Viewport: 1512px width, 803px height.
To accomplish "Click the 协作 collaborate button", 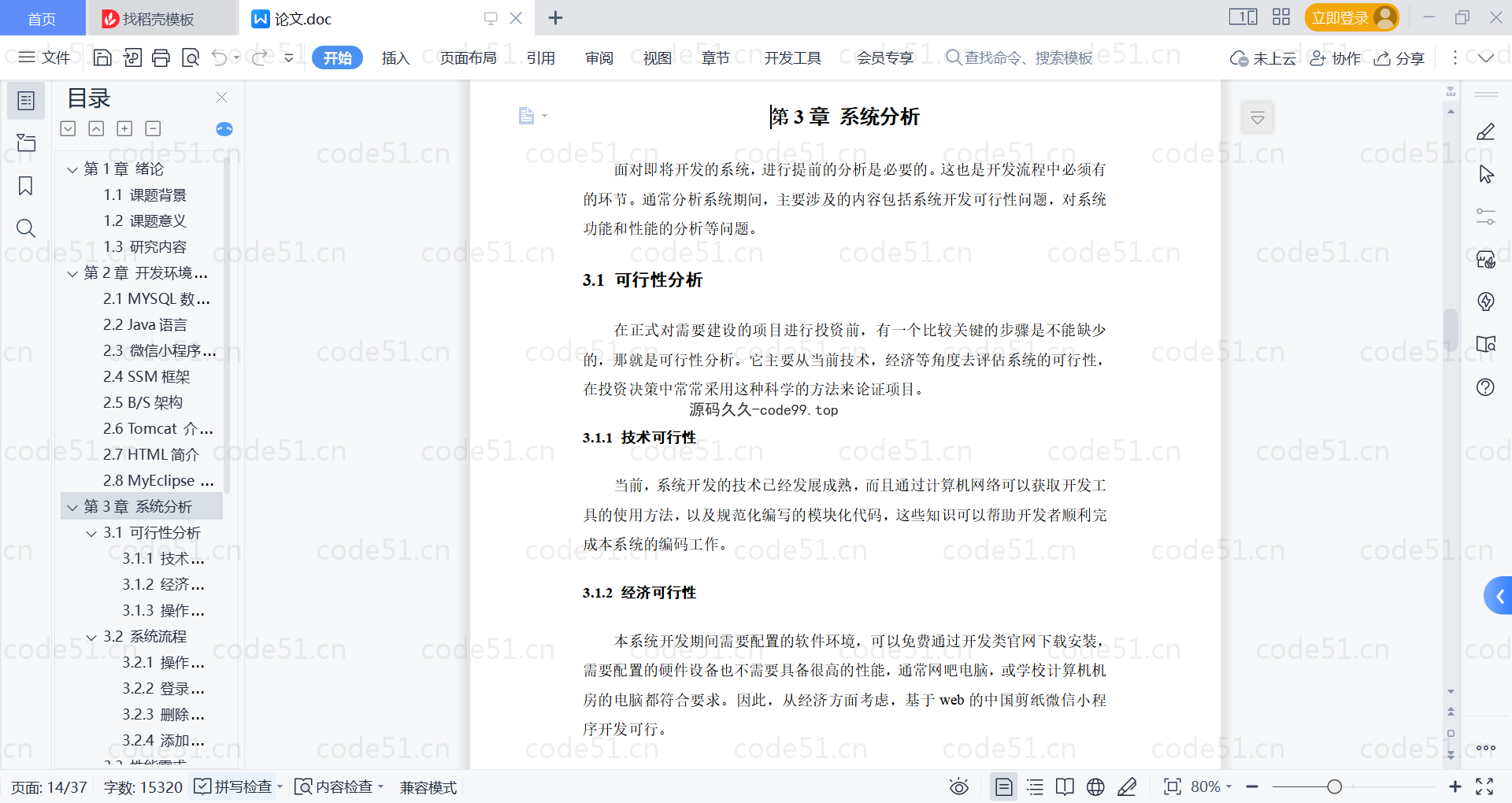I will pos(1336,57).
